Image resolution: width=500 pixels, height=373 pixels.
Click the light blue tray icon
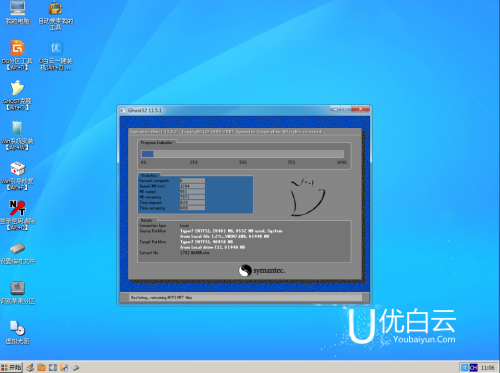pyautogui.click(x=464, y=368)
